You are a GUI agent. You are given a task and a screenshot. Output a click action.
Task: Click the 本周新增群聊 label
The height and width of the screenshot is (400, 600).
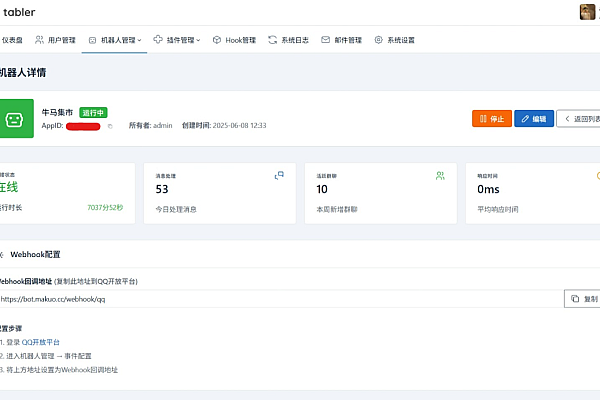(337, 209)
